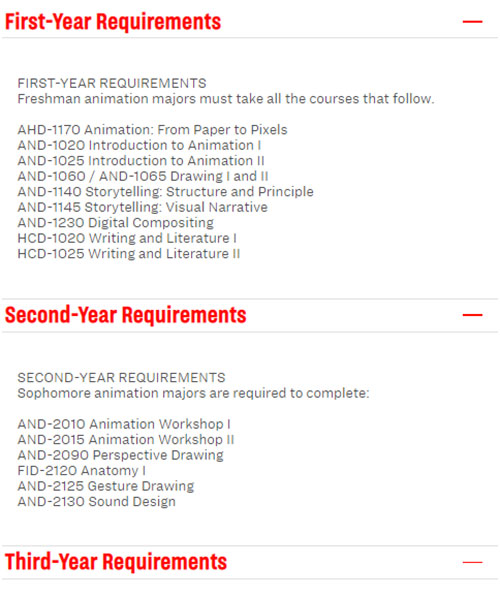This screenshot has width=500, height=597.
Task: Select AND-2010 Animation Workshop I
Action: [x=124, y=424]
